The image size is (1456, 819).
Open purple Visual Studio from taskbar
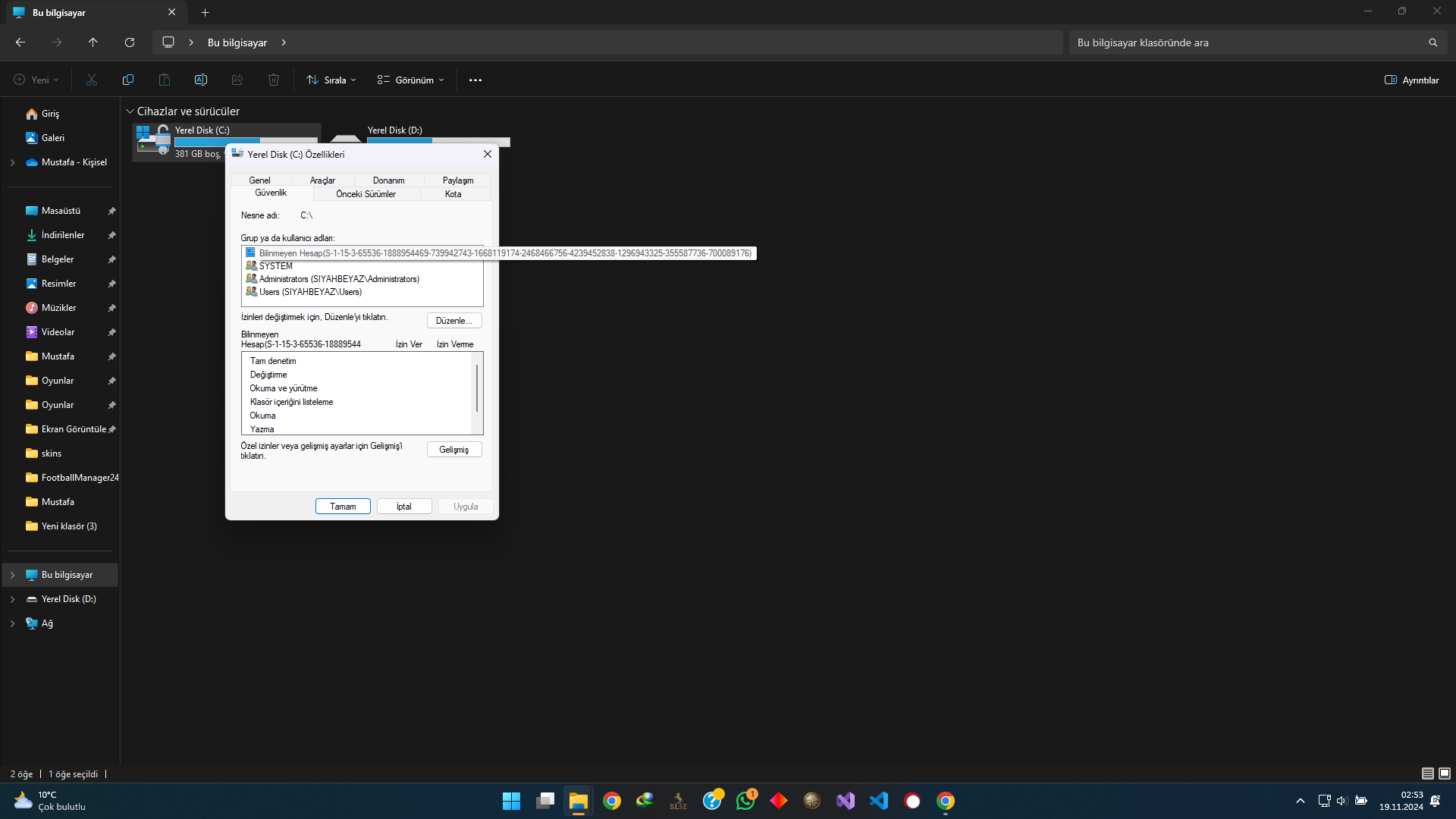coord(846,801)
